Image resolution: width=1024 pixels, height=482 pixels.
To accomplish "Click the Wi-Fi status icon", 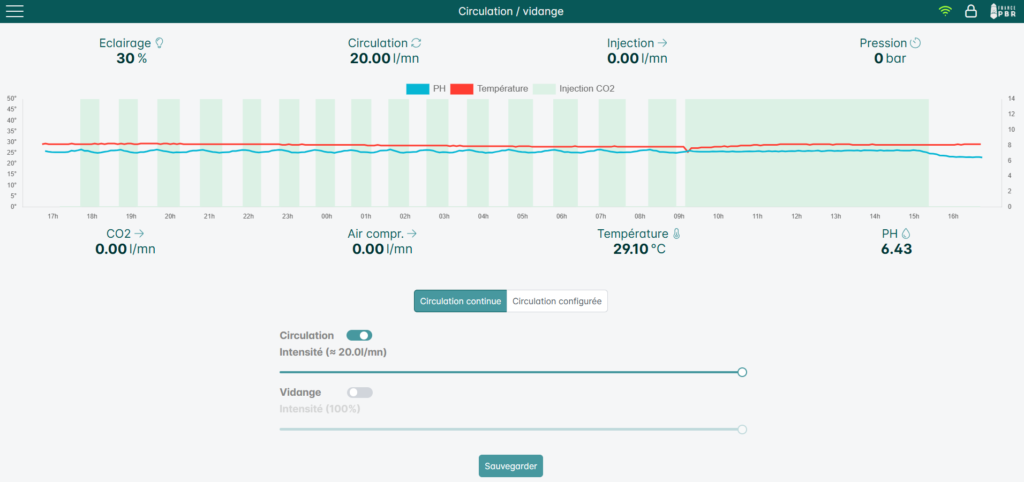I will 945,11.
